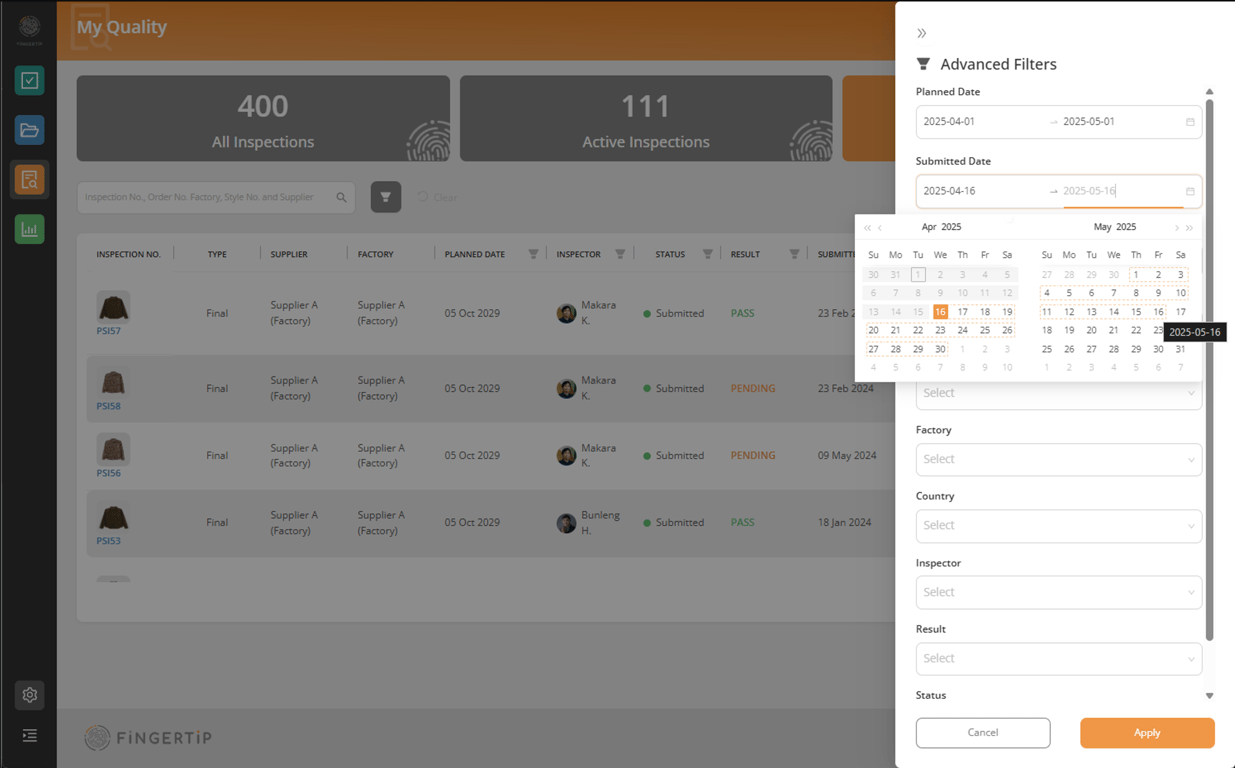This screenshot has height=768, width=1235.
Task: Open inspection link PSI56
Action: tap(108, 473)
